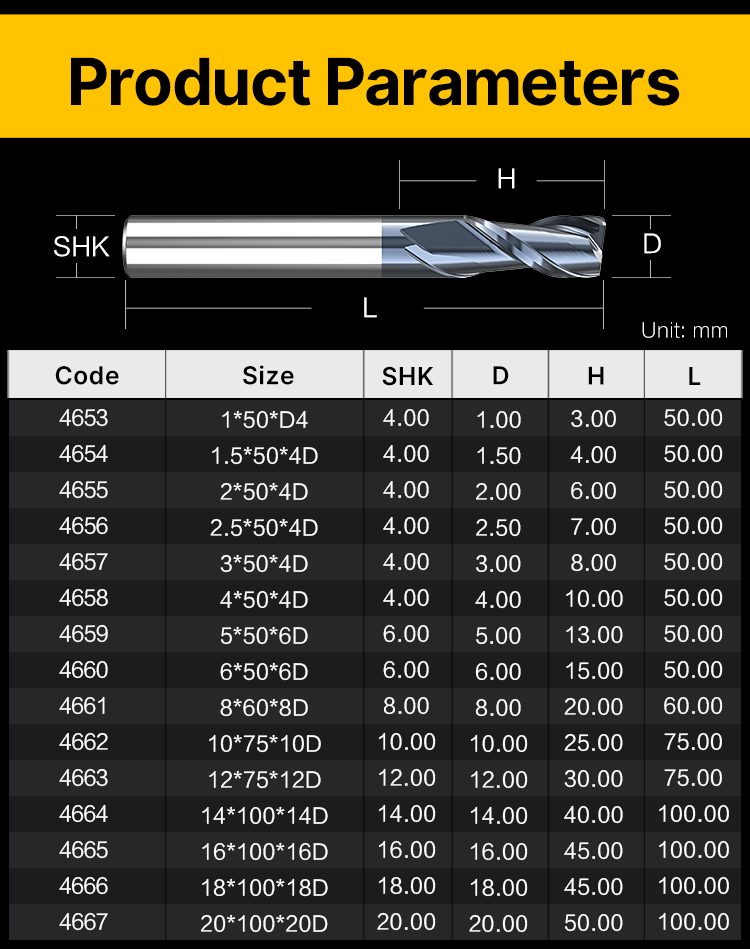Click the H dimension label above the cutter
750x949 pixels.
(506, 179)
